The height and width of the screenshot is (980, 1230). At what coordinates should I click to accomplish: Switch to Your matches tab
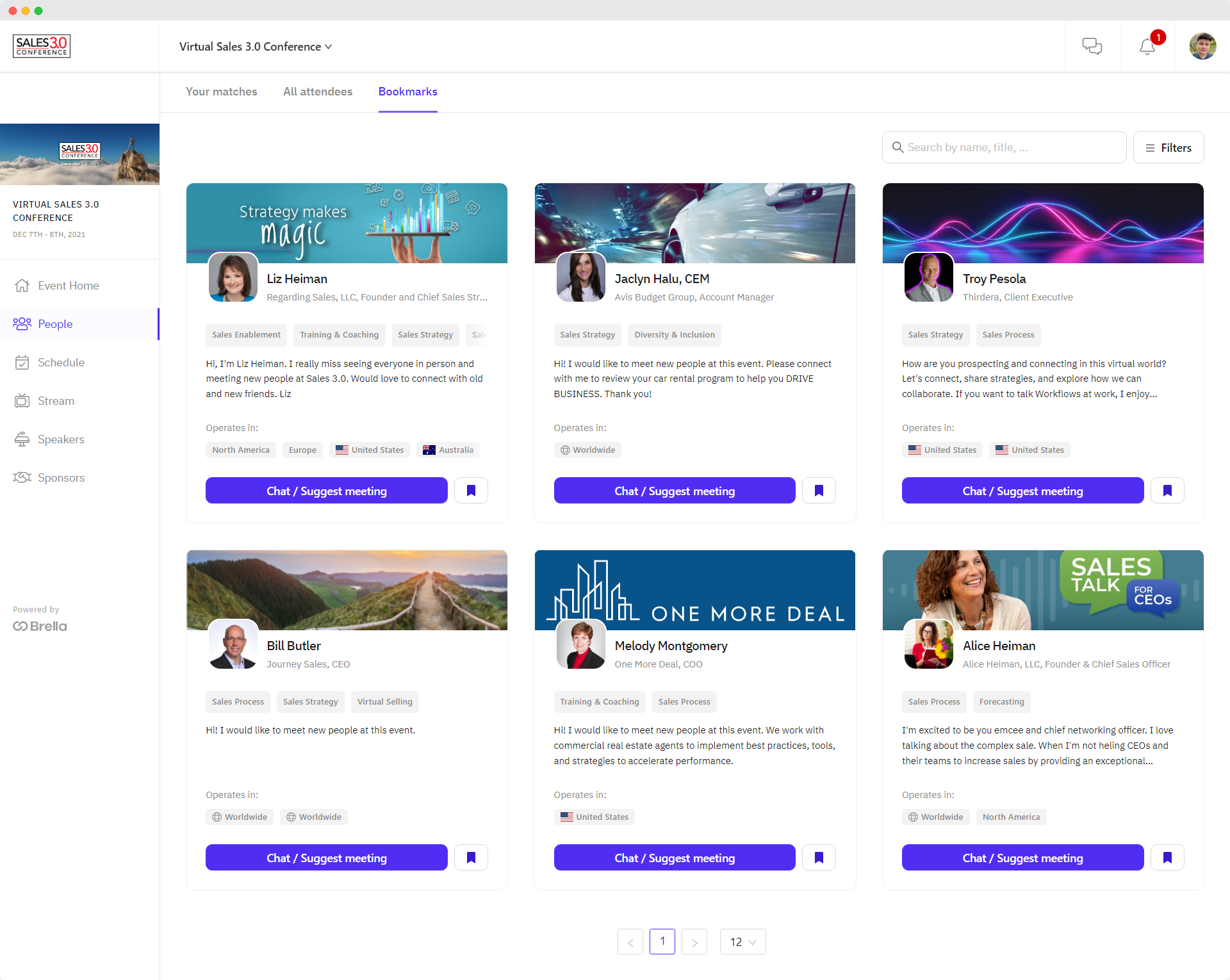coord(221,92)
